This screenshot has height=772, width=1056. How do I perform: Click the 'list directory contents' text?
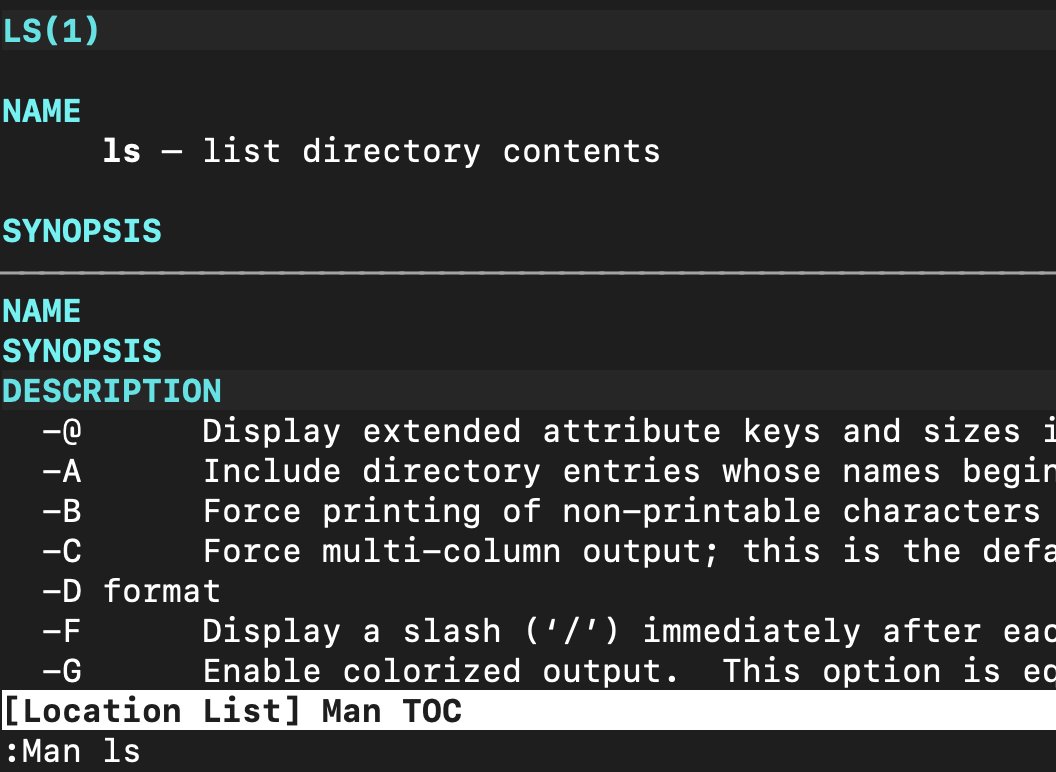431,152
